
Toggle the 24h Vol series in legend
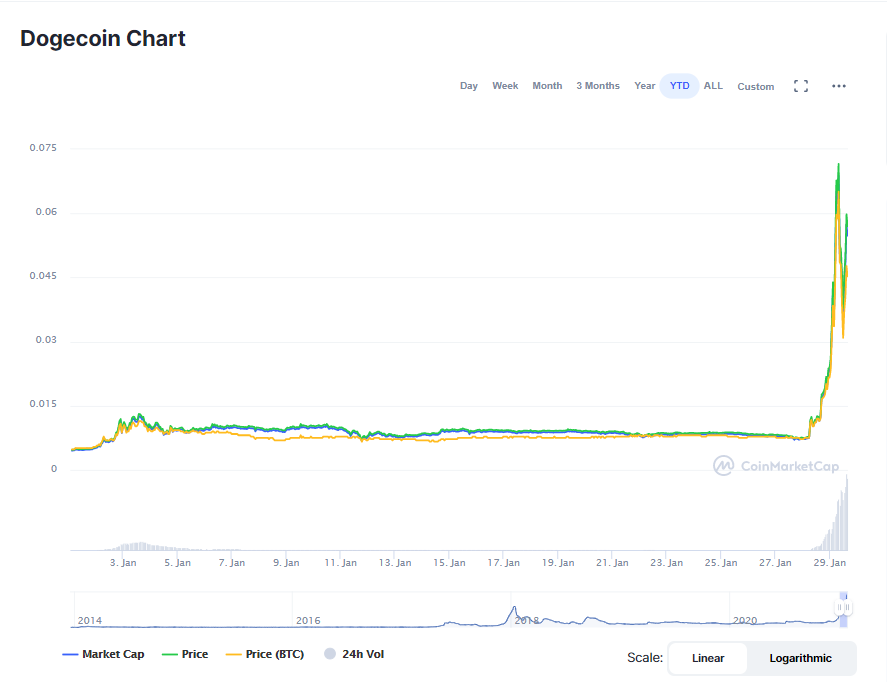pyautogui.click(x=354, y=654)
